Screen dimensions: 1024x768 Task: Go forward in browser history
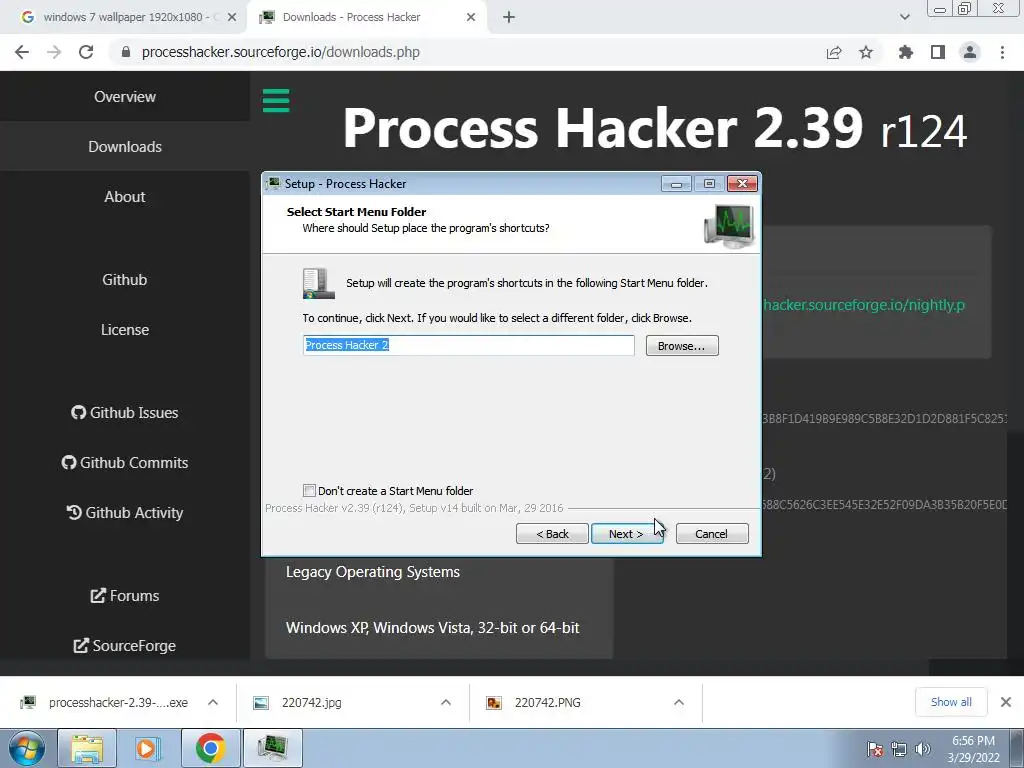pyautogui.click(x=54, y=52)
